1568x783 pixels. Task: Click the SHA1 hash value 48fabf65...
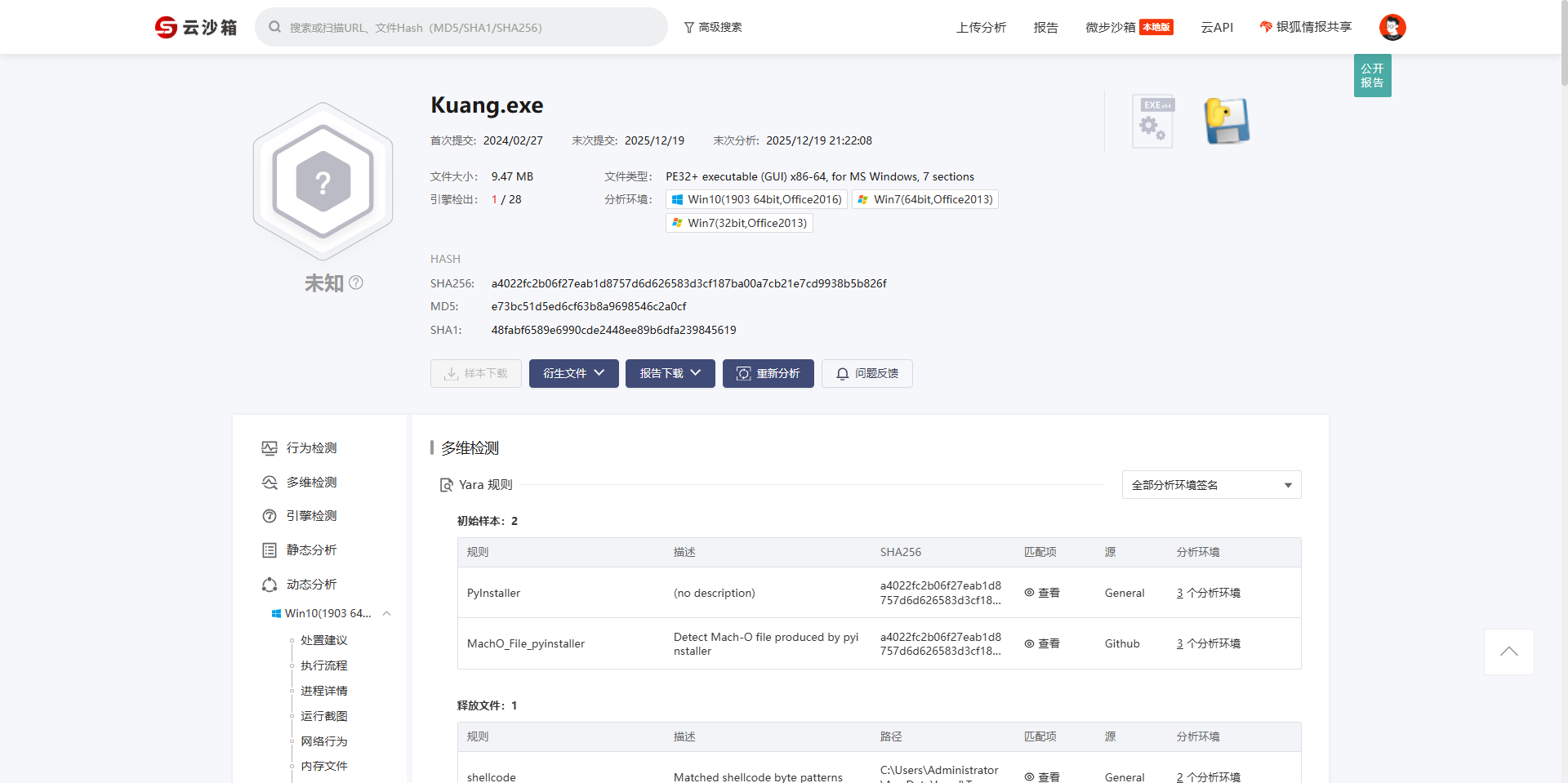coord(614,330)
